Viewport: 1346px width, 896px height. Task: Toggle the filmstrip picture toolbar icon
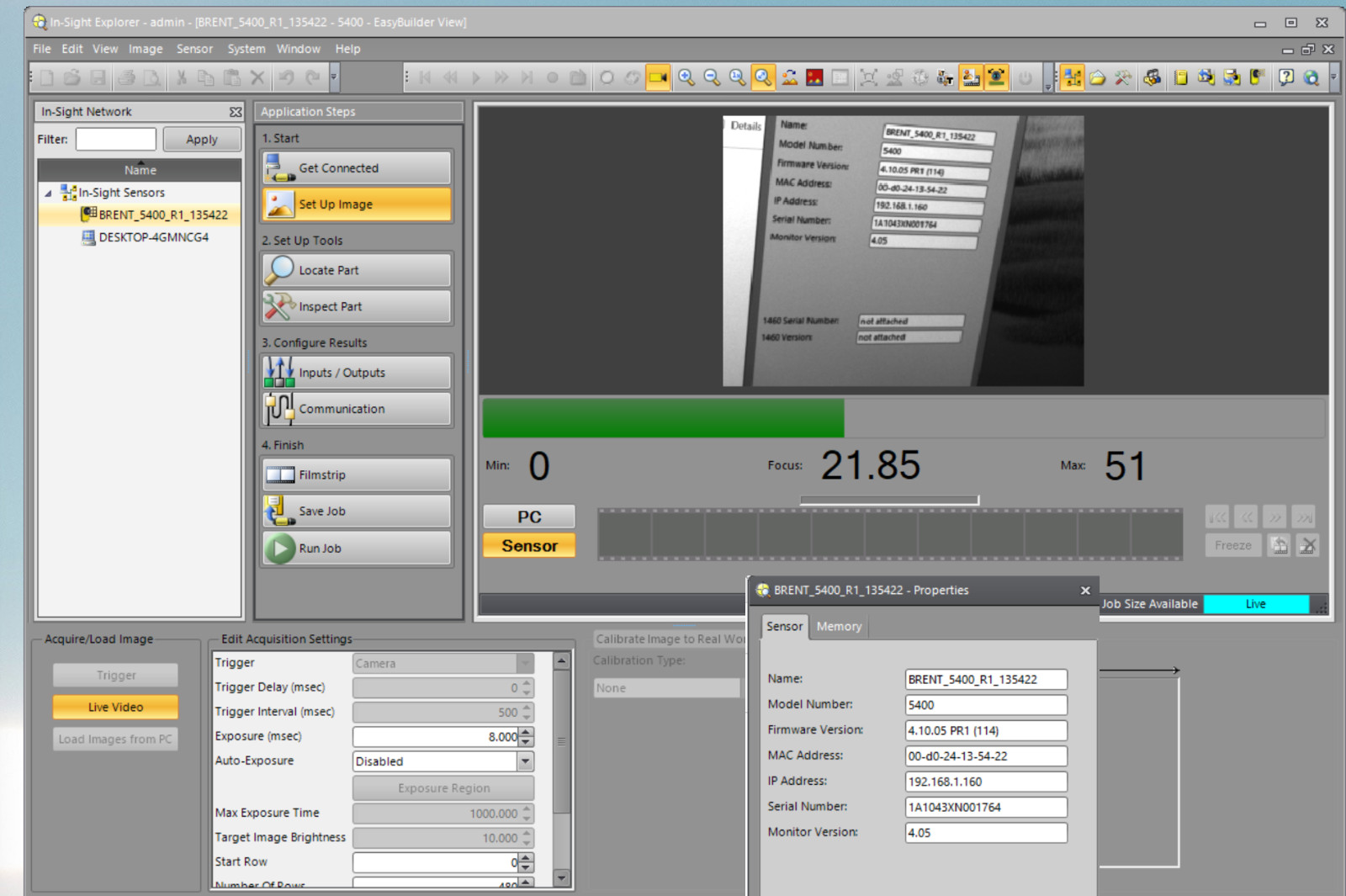click(971, 78)
